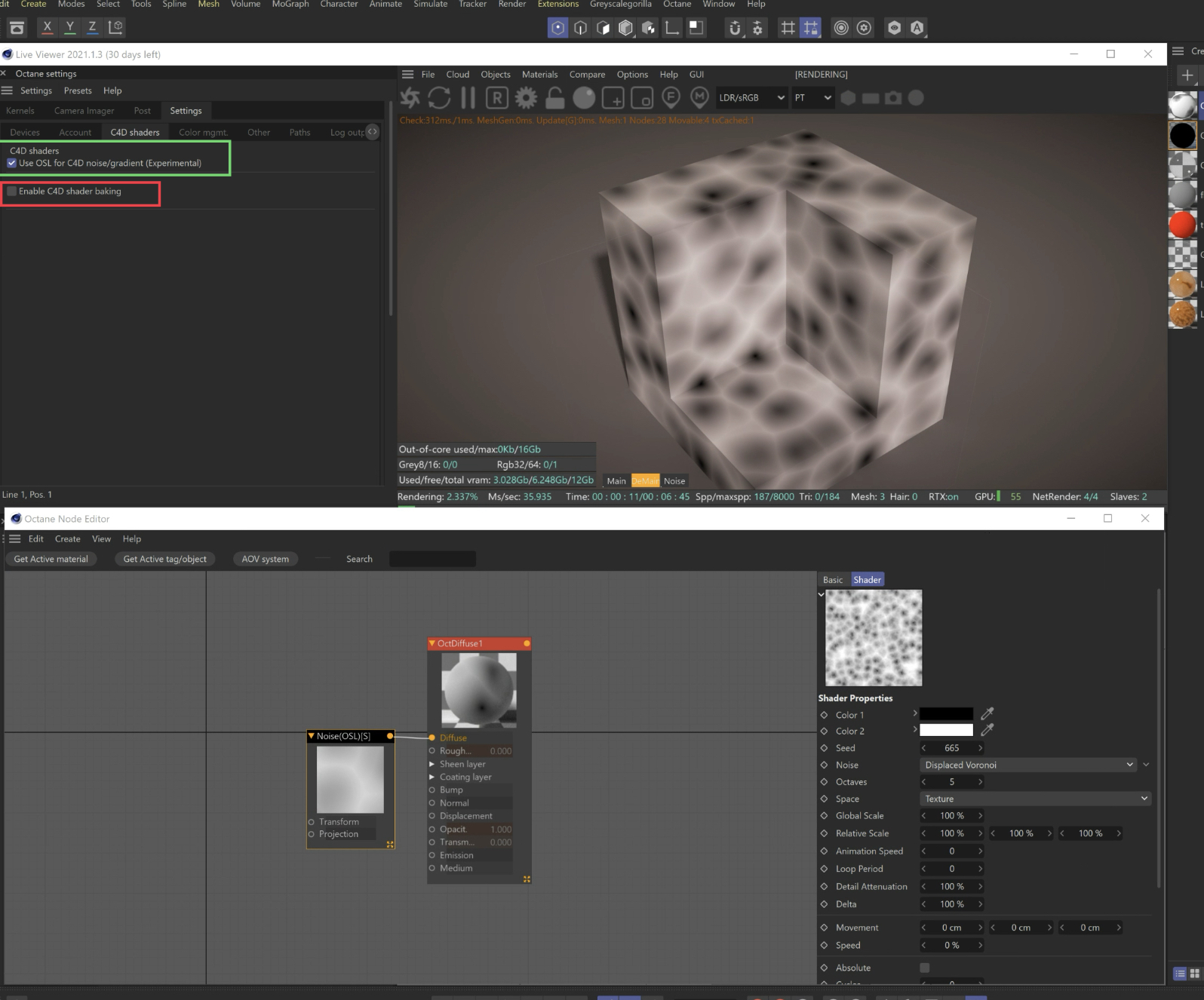This screenshot has height=1000, width=1204.
Task: Switch to the Kernels tab
Action: coord(20,111)
